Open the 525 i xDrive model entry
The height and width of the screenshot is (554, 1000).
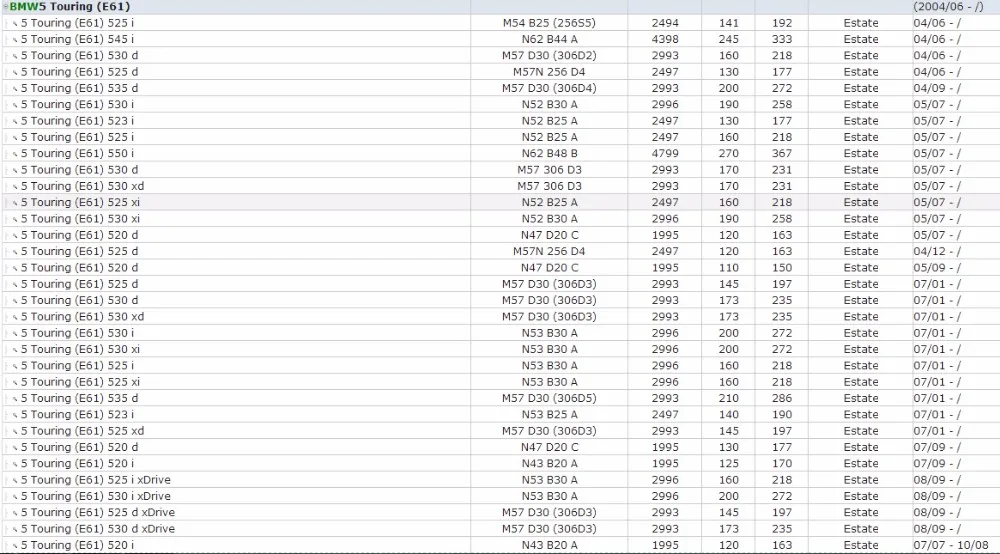point(96,479)
